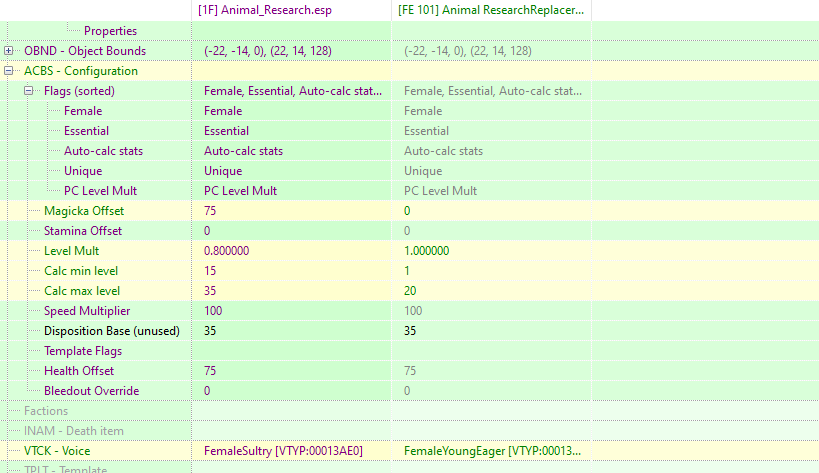The width and height of the screenshot is (819, 473).
Task: Click Calc min level value 15
Action: click(x=210, y=271)
